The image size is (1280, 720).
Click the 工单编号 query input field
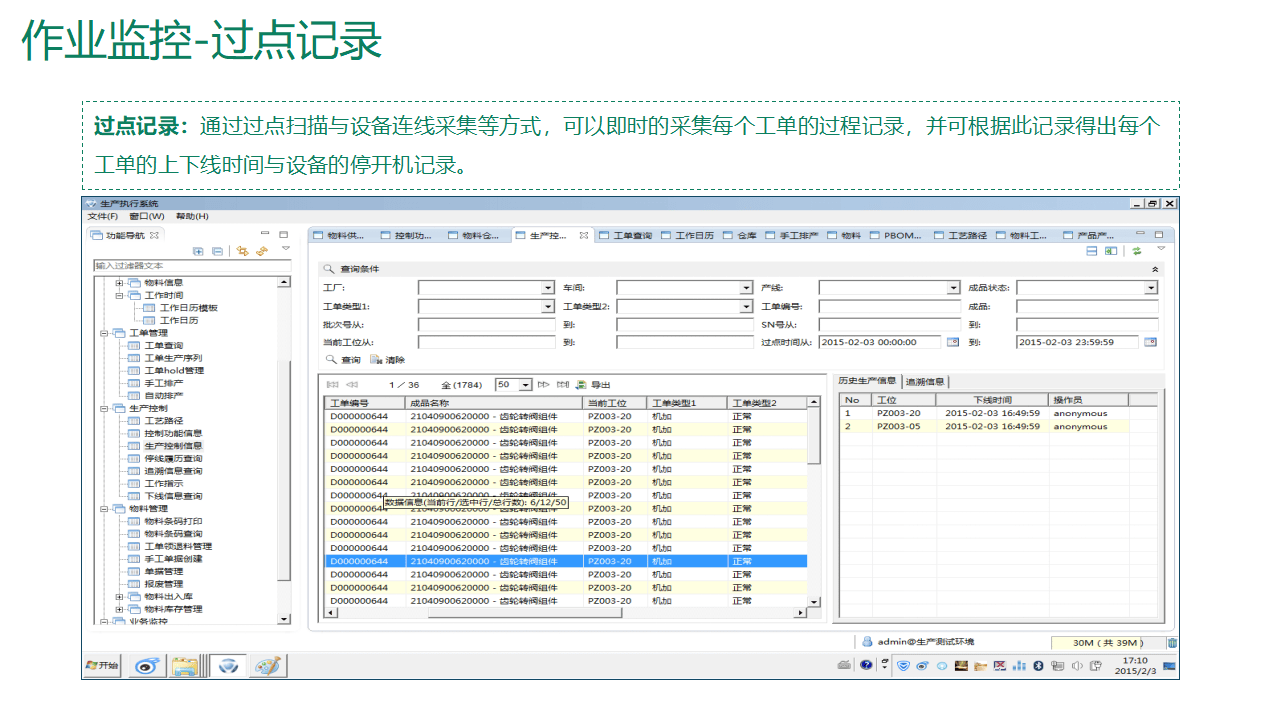point(889,306)
